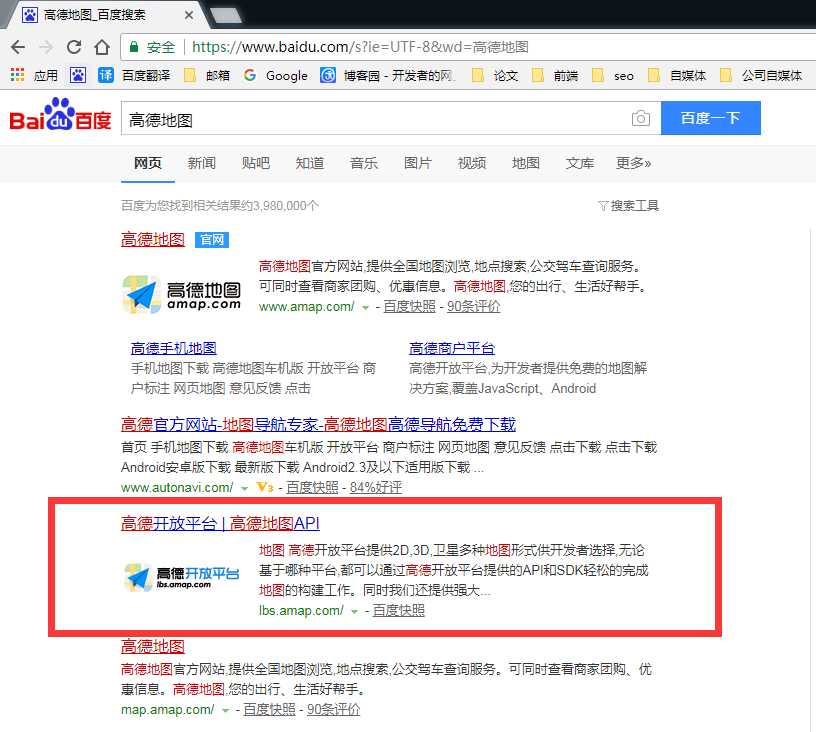Open the 自媒体 bookmark folder
The width and height of the screenshot is (816, 732).
[677, 75]
